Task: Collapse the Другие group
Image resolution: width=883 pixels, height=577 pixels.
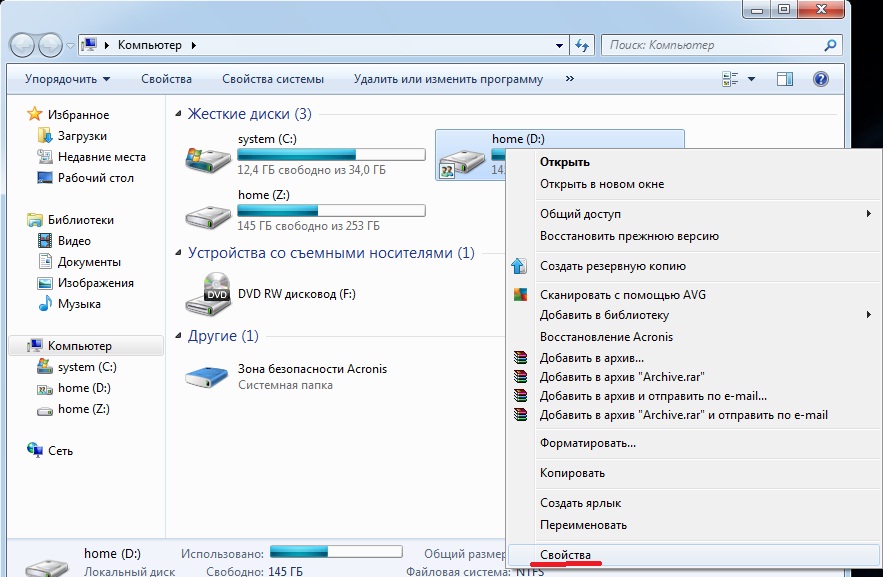Action: 178,336
